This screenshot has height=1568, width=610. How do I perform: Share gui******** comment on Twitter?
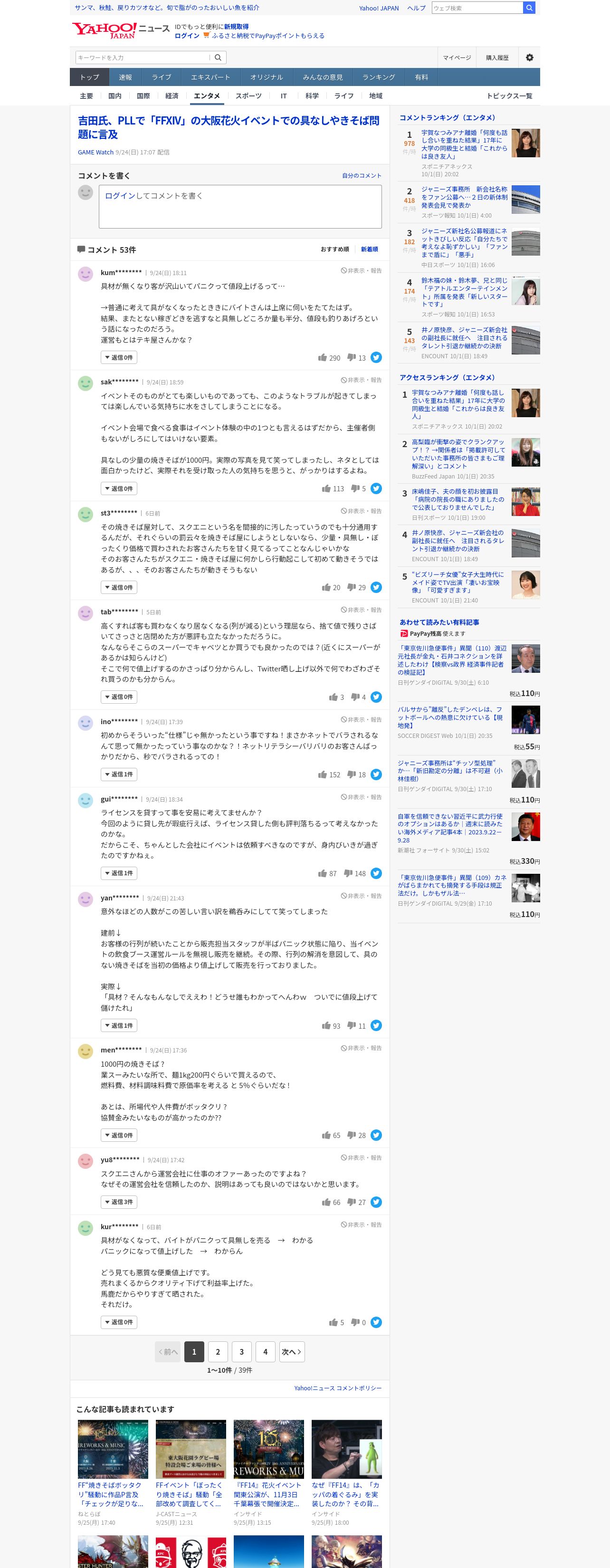coord(376,873)
